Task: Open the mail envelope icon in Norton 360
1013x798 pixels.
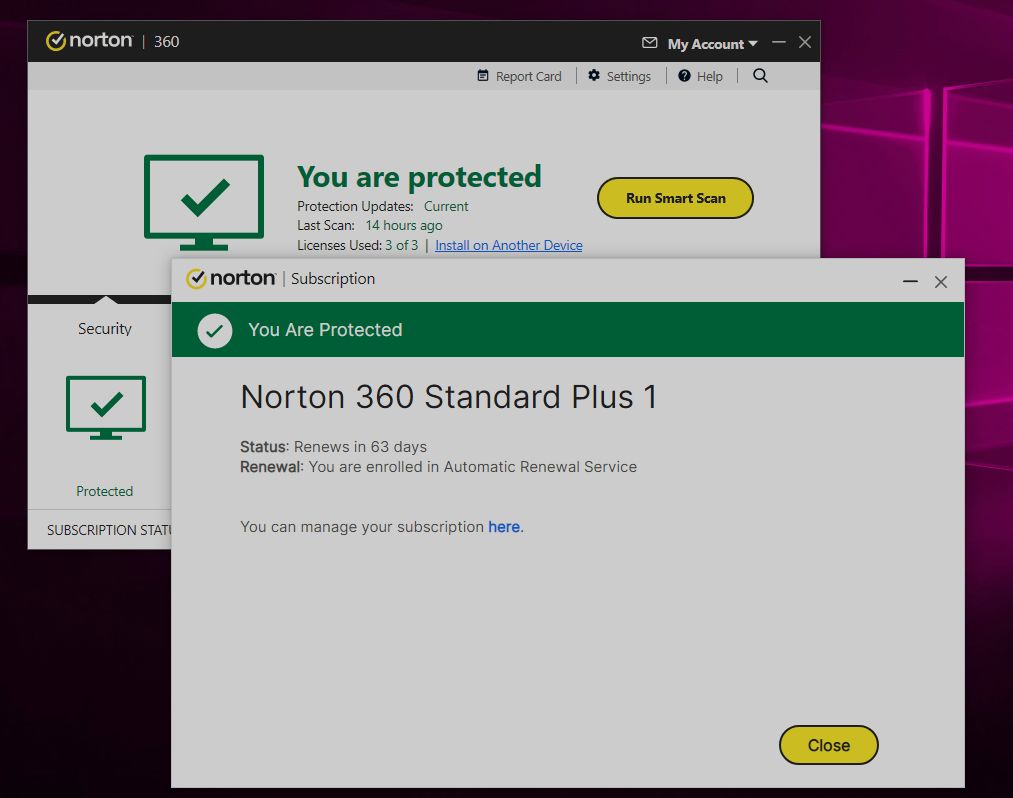Action: [x=649, y=43]
